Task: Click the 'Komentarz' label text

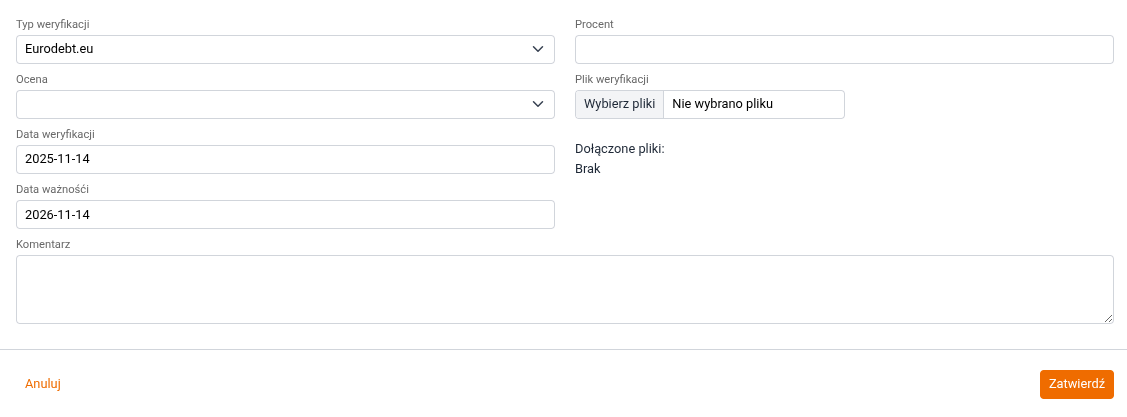Action: 43,244
